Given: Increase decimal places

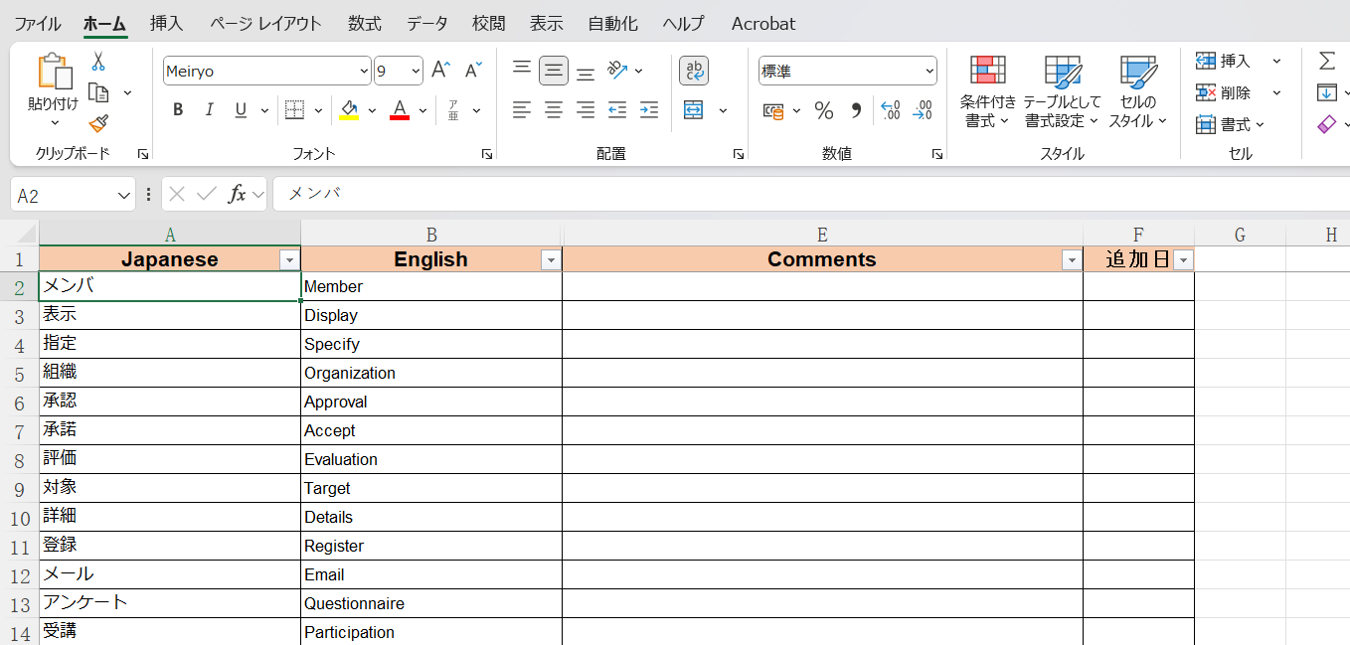Looking at the screenshot, I should tap(890, 110).
